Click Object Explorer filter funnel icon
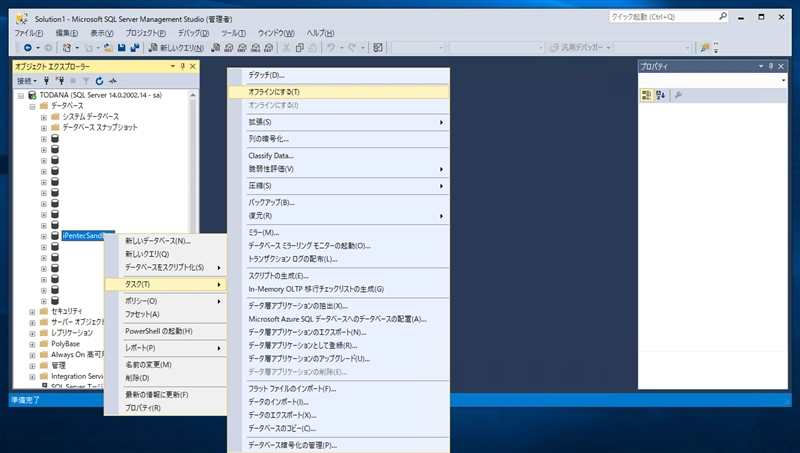The image size is (800, 453). (x=86, y=81)
